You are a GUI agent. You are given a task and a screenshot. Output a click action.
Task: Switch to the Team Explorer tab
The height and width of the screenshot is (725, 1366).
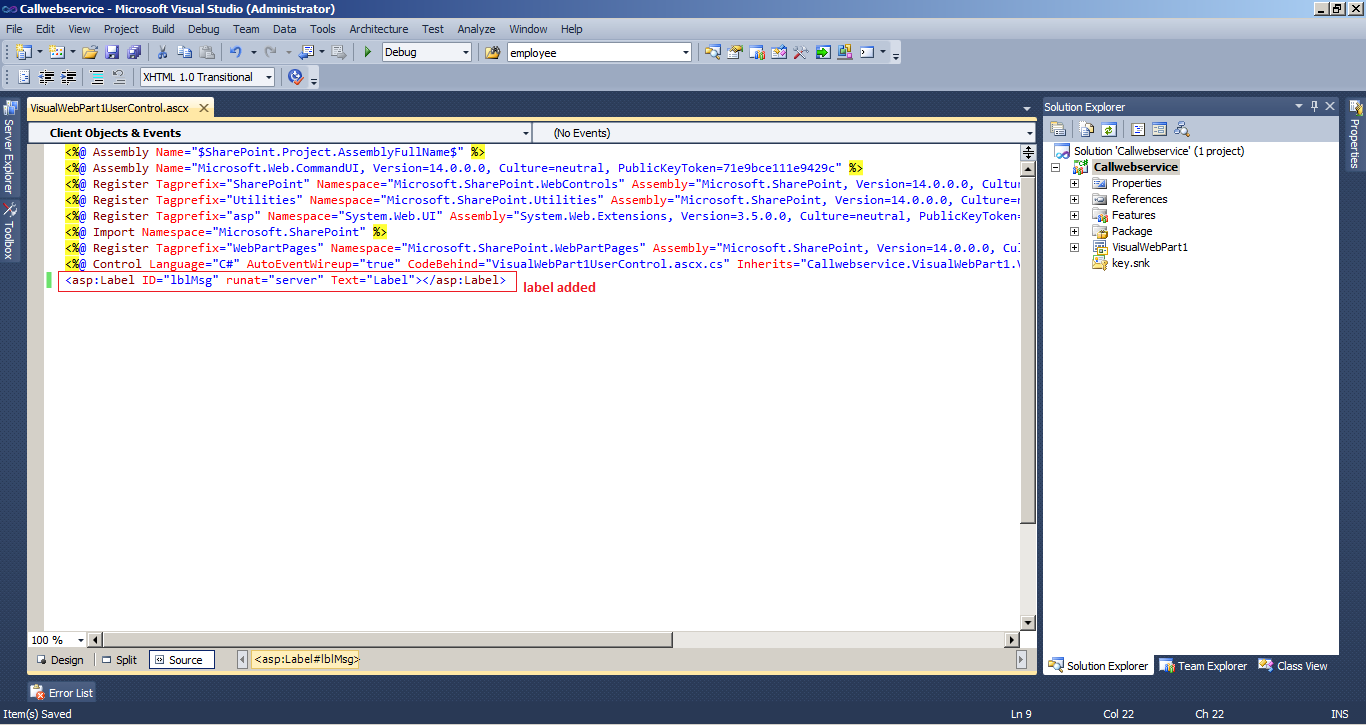1204,666
